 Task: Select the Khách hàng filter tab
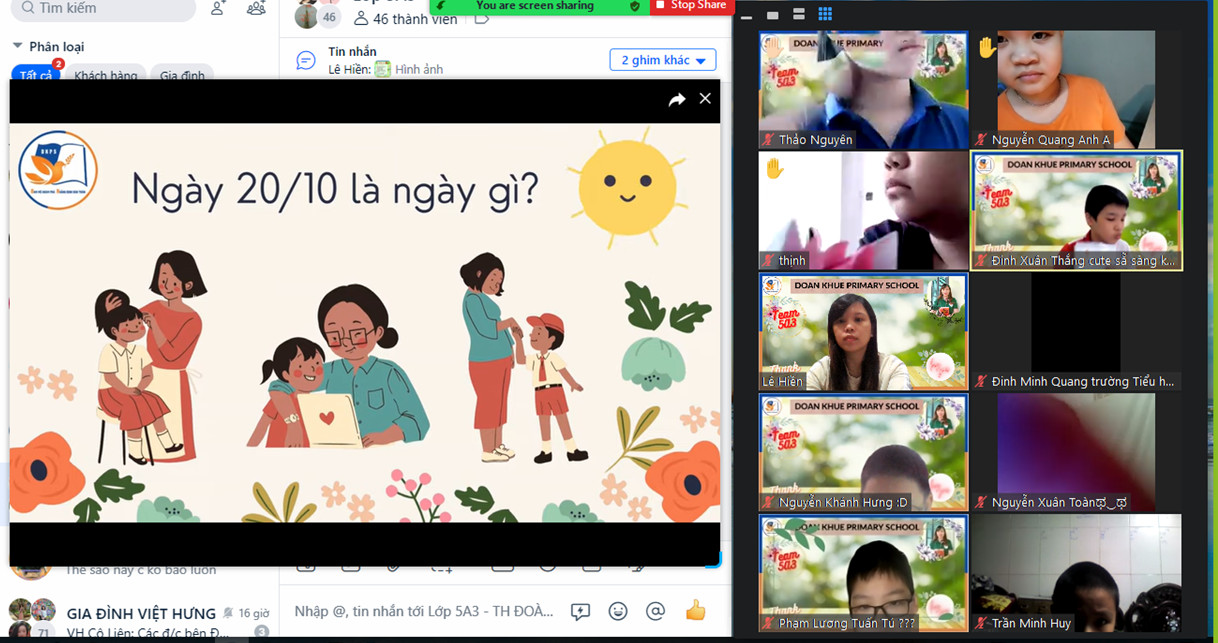106,76
